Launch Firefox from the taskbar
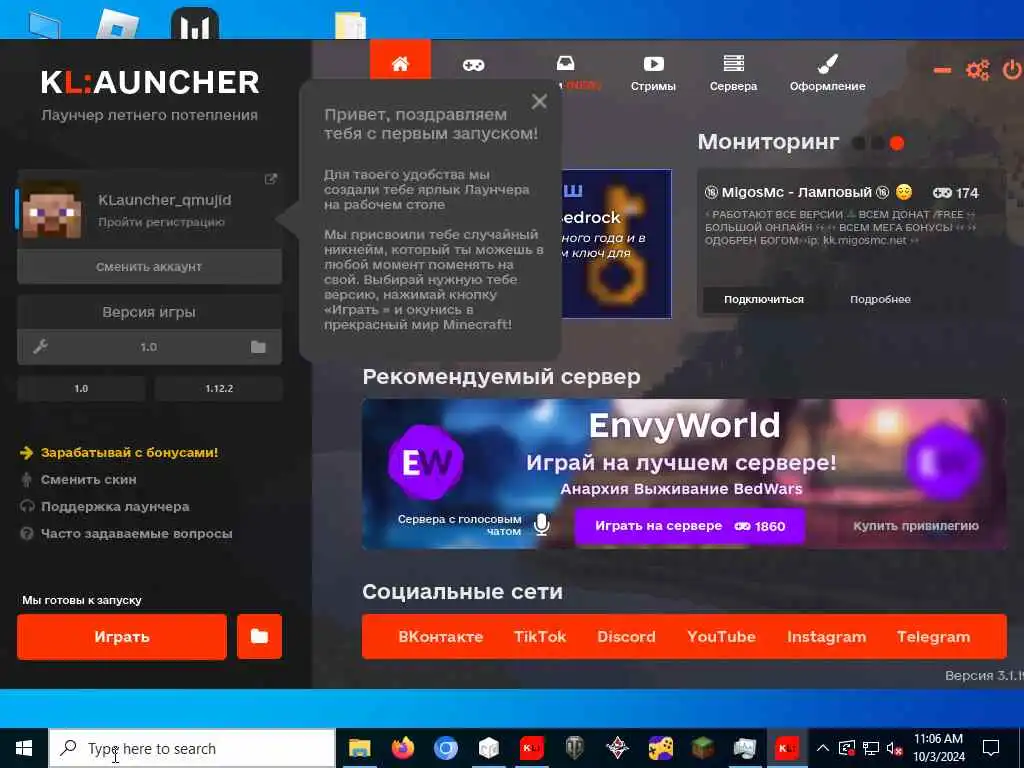Viewport: 1024px width, 768px height. point(402,748)
